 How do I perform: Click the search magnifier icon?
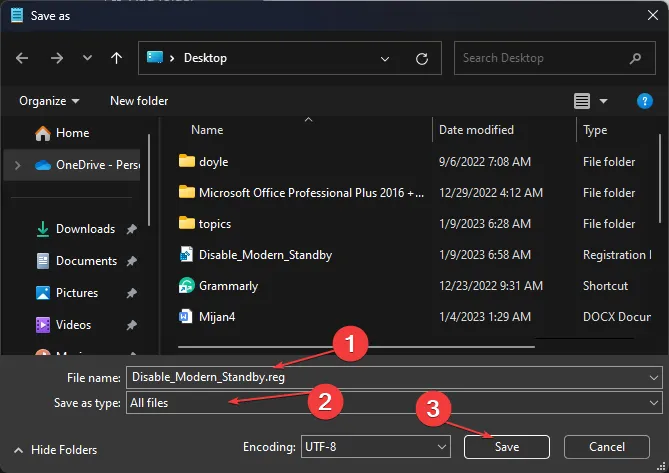pyautogui.click(x=635, y=58)
